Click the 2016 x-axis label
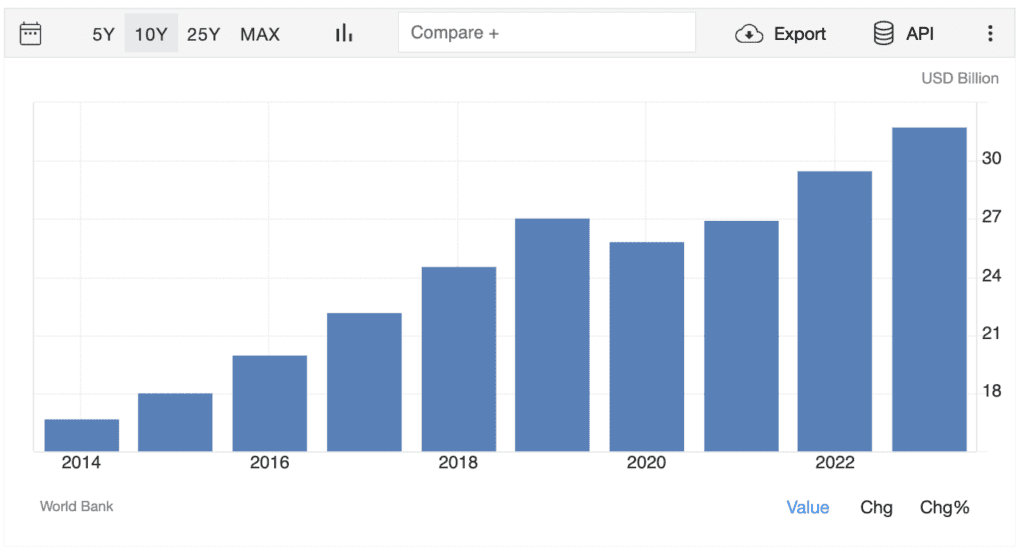The width and height of the screenshot is (1024, 554). [x=269, y=463]
